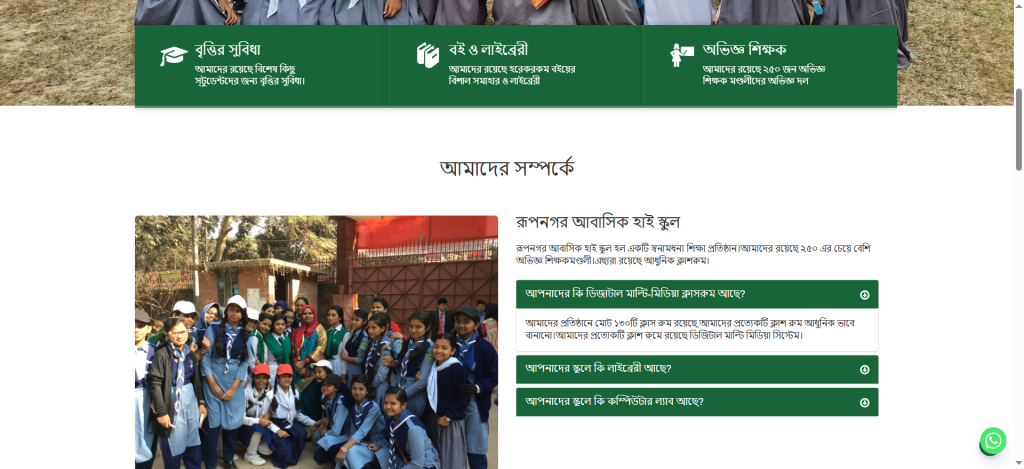1024x469 pixels.
Task: Click the books and library icon
Action: coord(428,56)
